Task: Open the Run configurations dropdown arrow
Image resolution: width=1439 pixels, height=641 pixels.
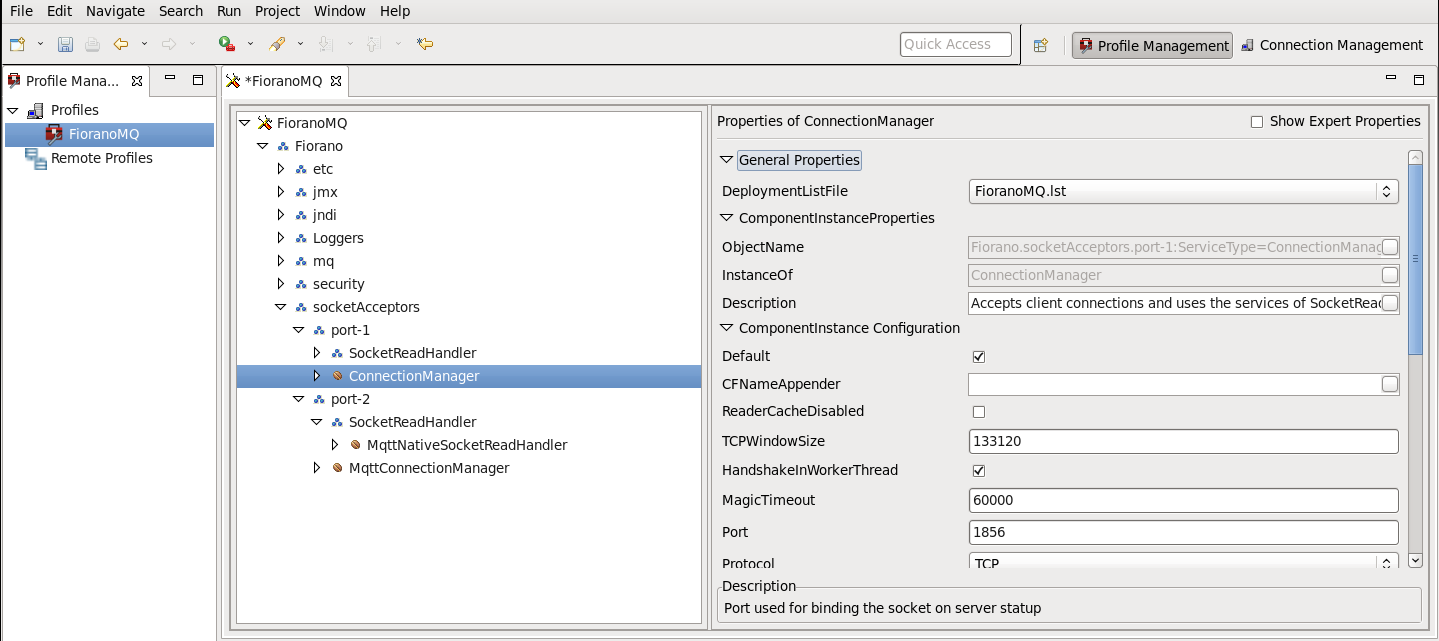Action: pos(250,44)
